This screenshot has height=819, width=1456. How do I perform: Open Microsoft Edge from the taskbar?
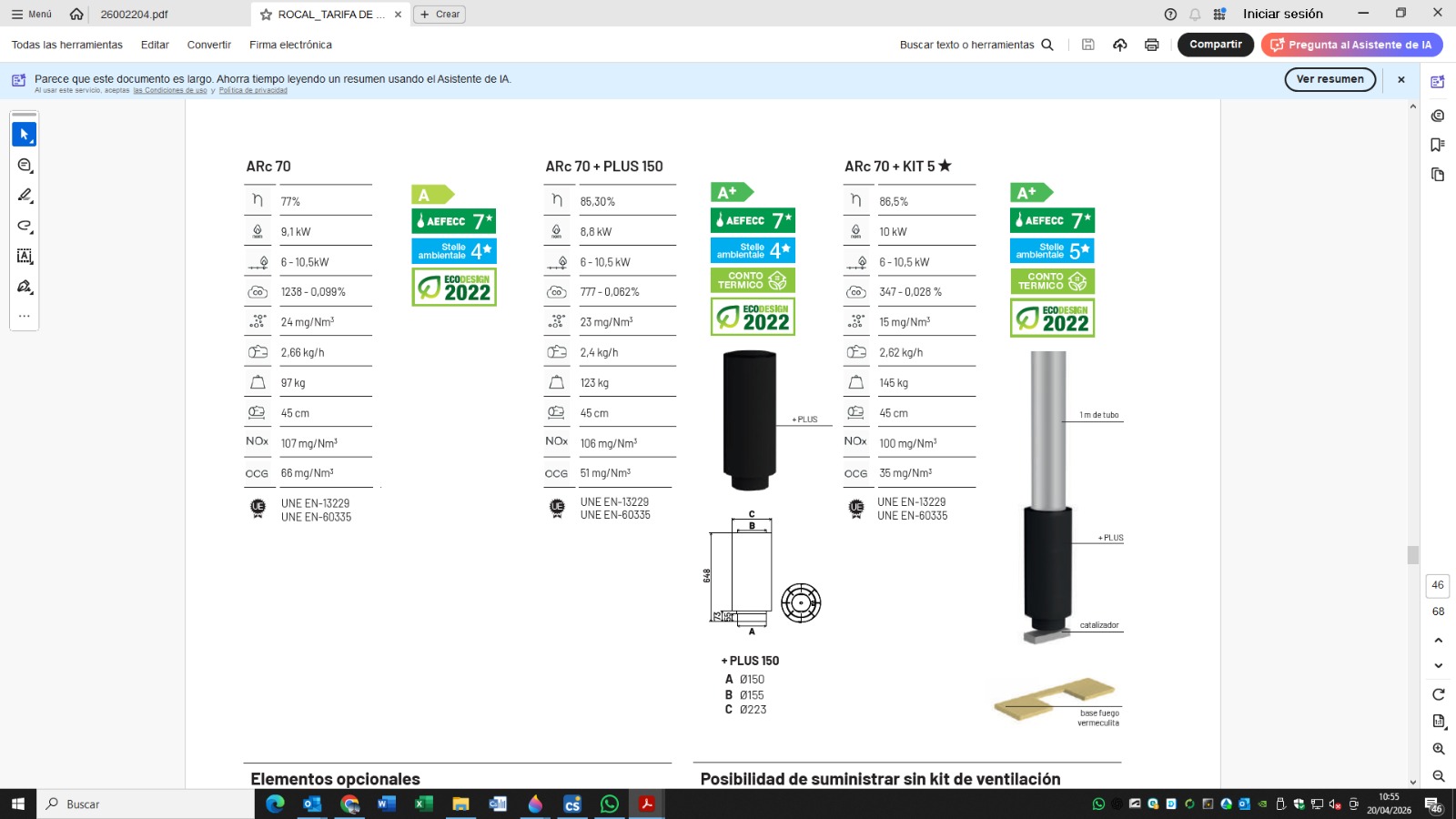click(275, 804)
